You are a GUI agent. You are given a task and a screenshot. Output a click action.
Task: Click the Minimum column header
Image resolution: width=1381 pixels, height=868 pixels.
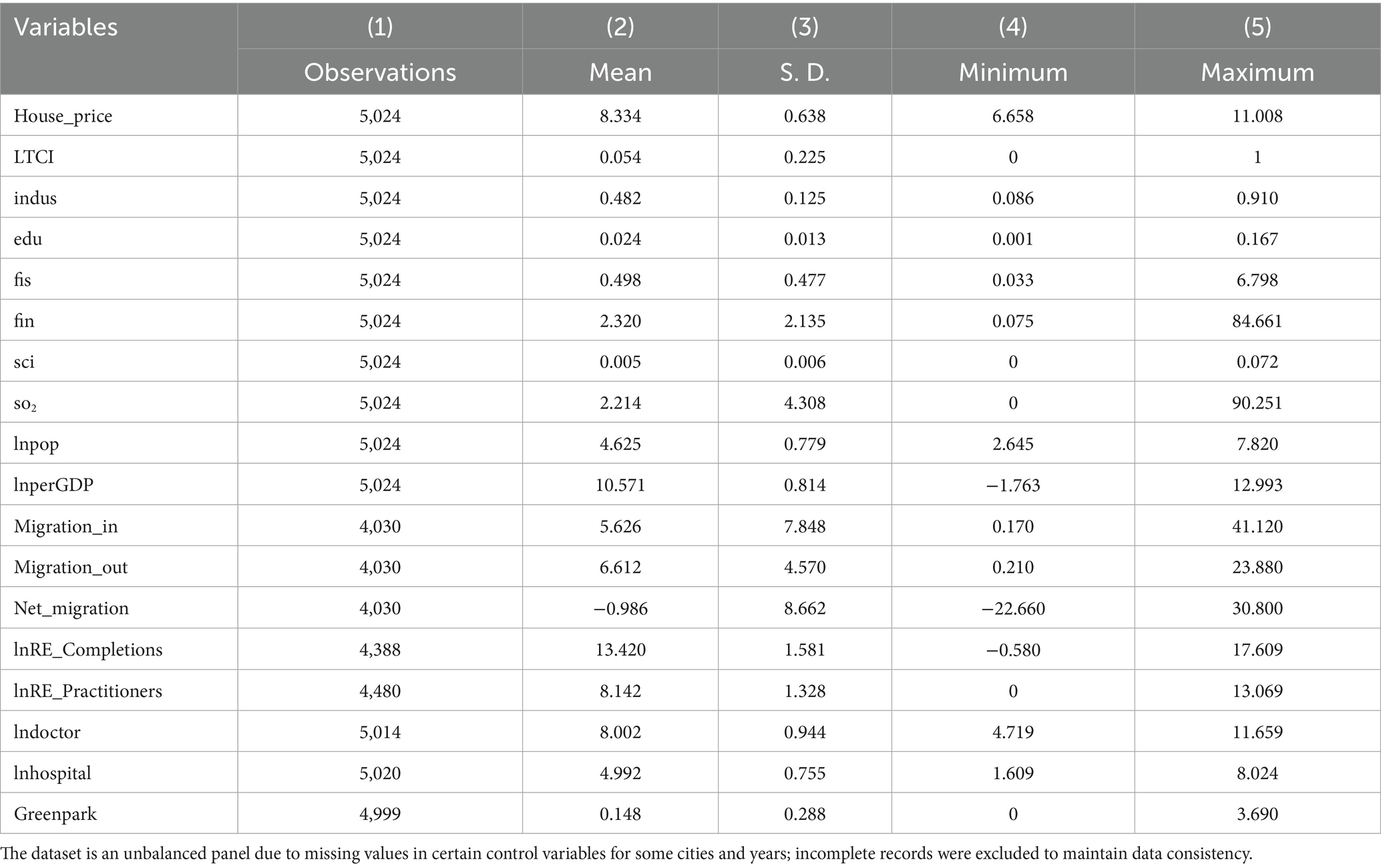[1013, 72]
